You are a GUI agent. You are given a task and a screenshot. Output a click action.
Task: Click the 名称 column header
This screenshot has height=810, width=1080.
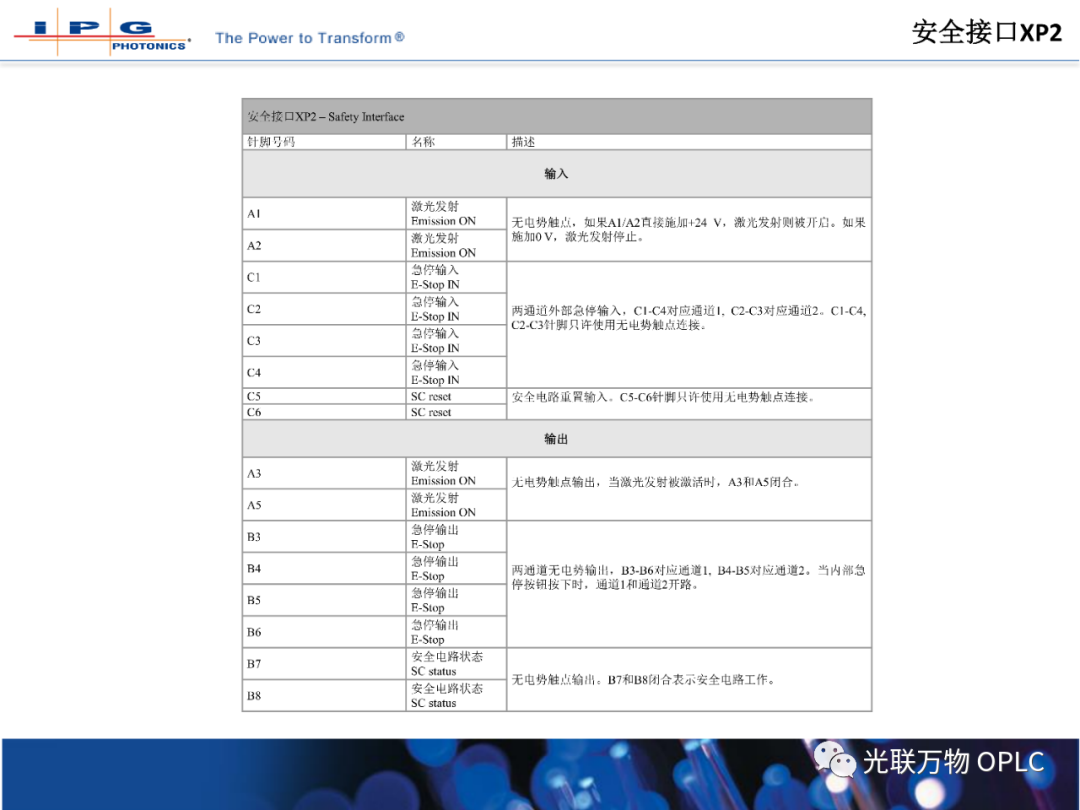coord(423,142)
